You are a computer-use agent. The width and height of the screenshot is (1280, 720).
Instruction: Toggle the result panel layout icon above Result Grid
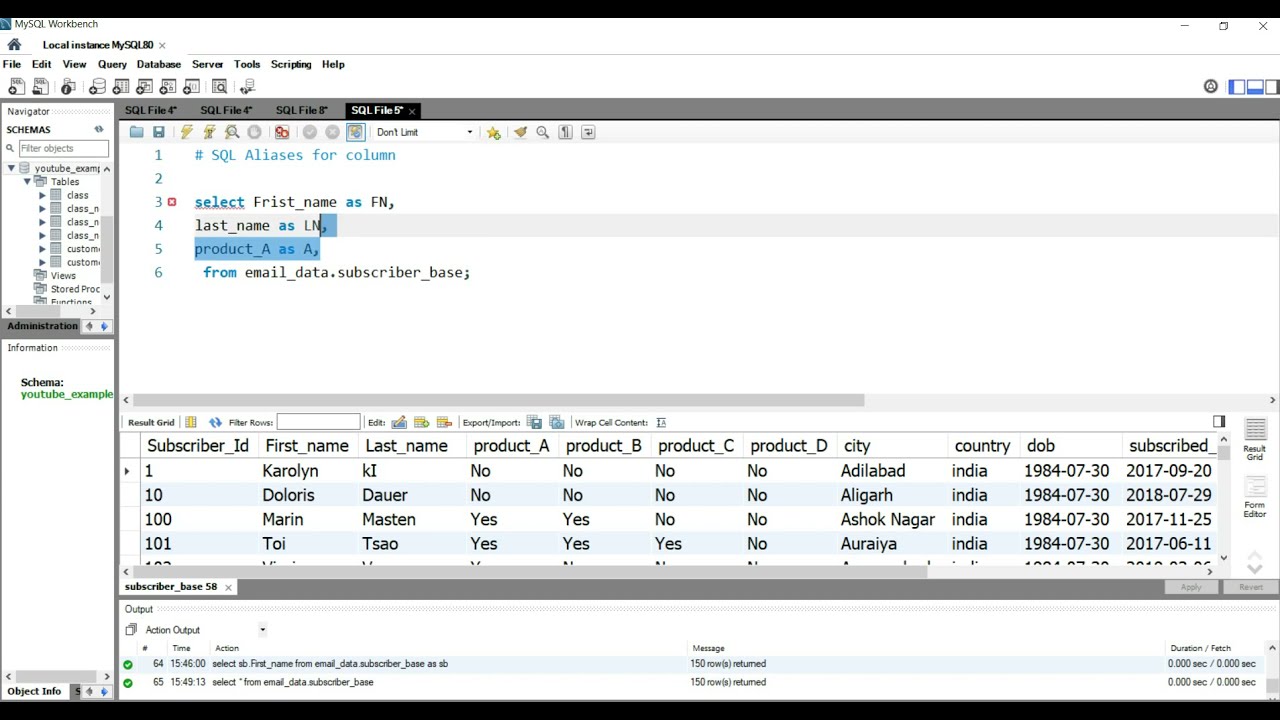pos(1219,422)
